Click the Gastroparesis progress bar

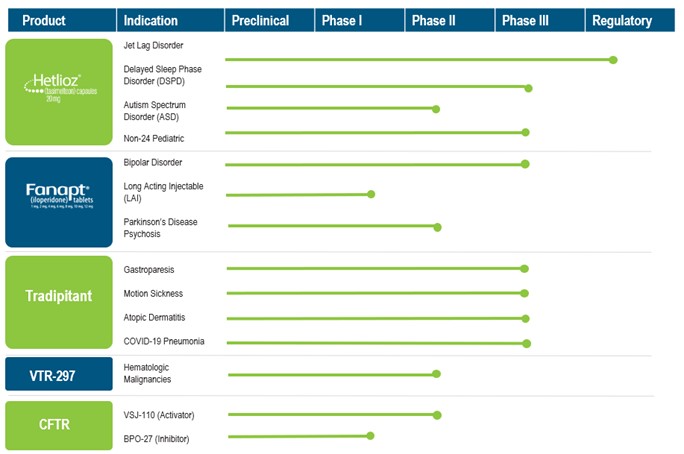[375, 268]
